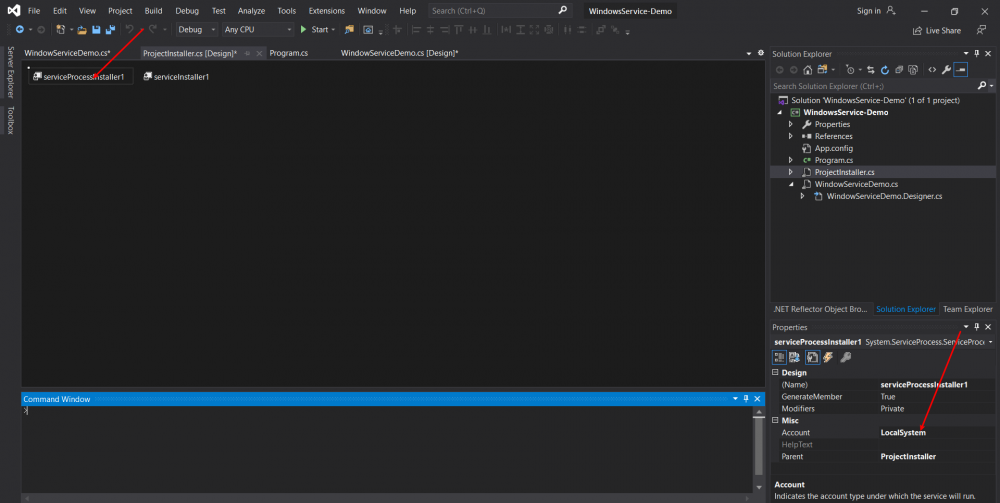Select serviceProcessInstaller1 component in designer

(x=79, y=77)
